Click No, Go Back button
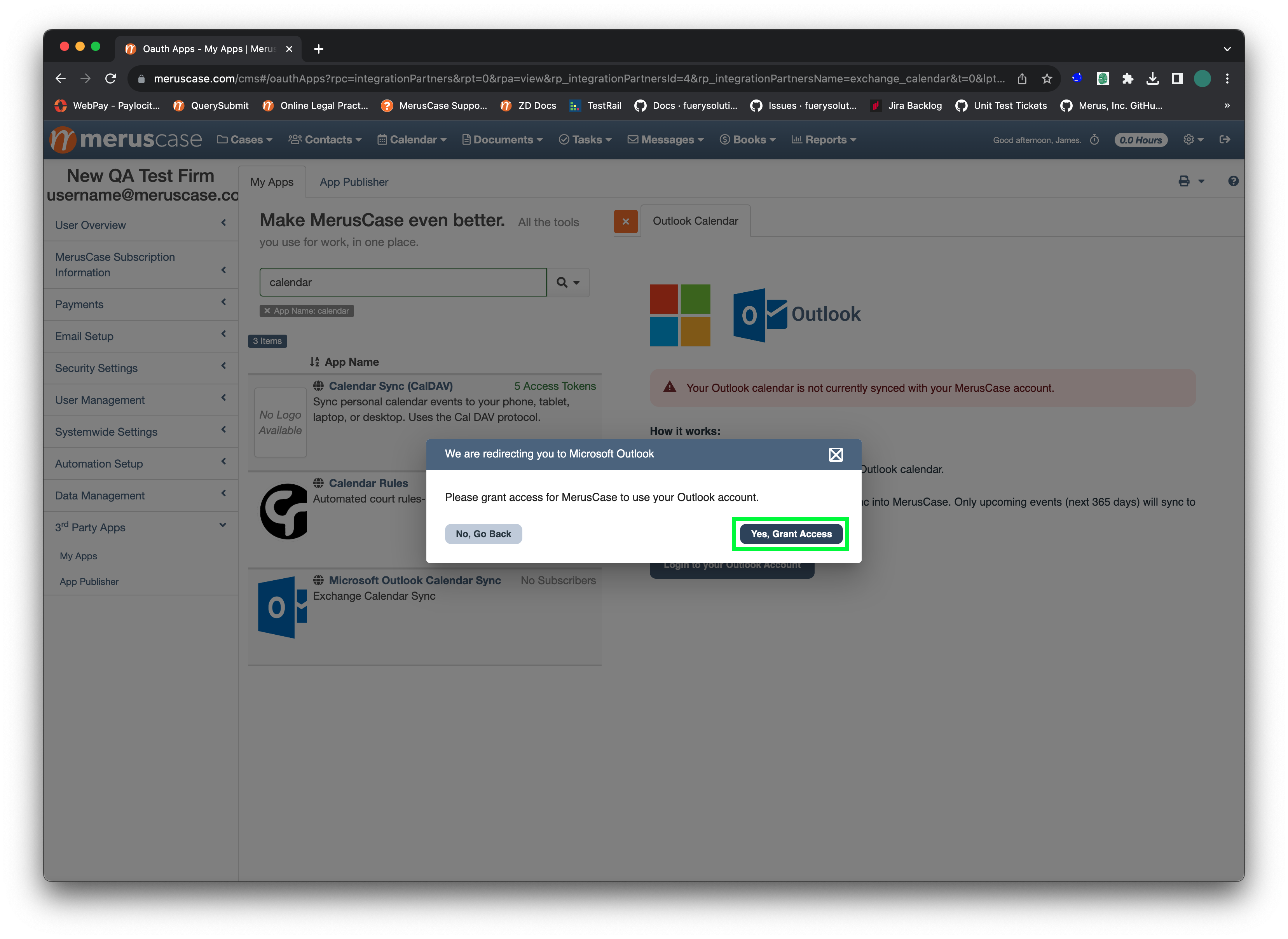 pos(483,534)
